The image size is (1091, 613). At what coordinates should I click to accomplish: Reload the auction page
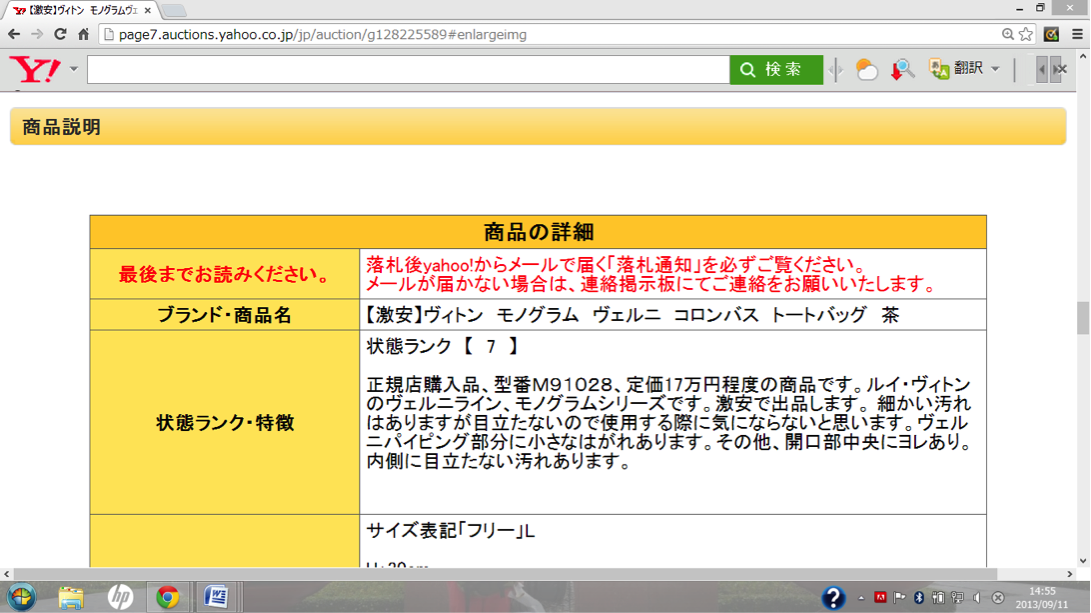tap(61, 34)
